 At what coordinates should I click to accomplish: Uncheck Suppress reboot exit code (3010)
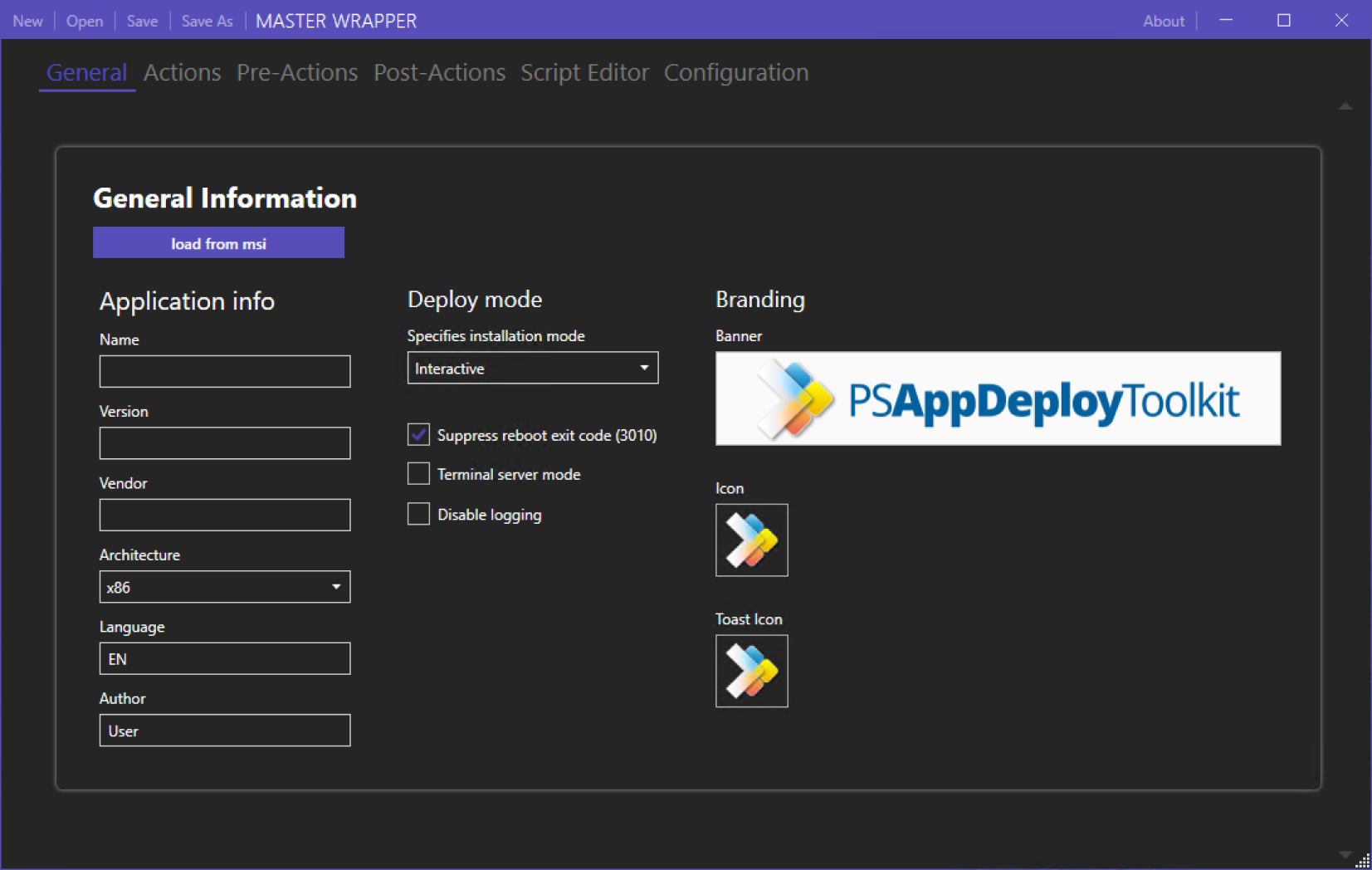tap(419, 434)
